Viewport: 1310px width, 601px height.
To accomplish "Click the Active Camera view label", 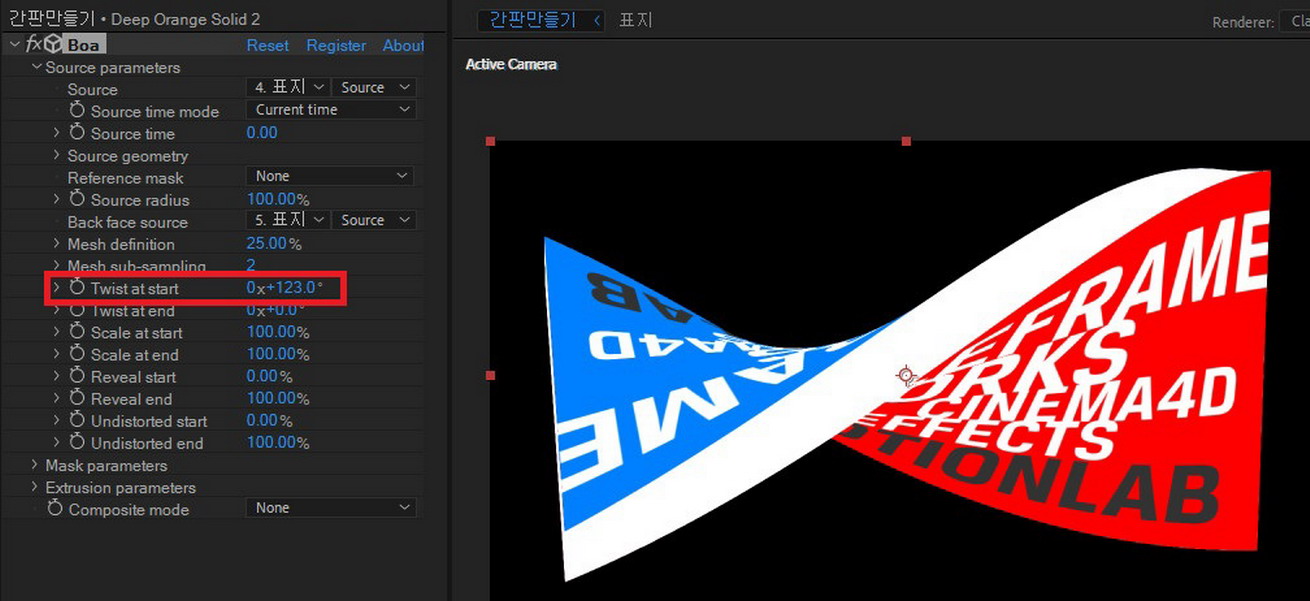I will [511, 64].
